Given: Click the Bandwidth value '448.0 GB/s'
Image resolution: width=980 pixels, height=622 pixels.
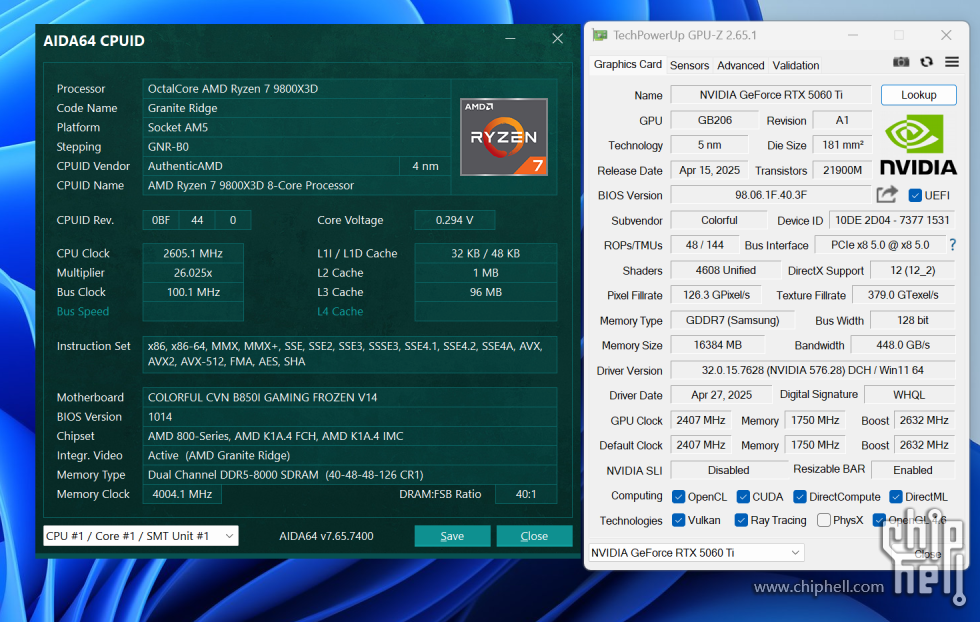Looking at the screenshot, I should coord(902,345).
